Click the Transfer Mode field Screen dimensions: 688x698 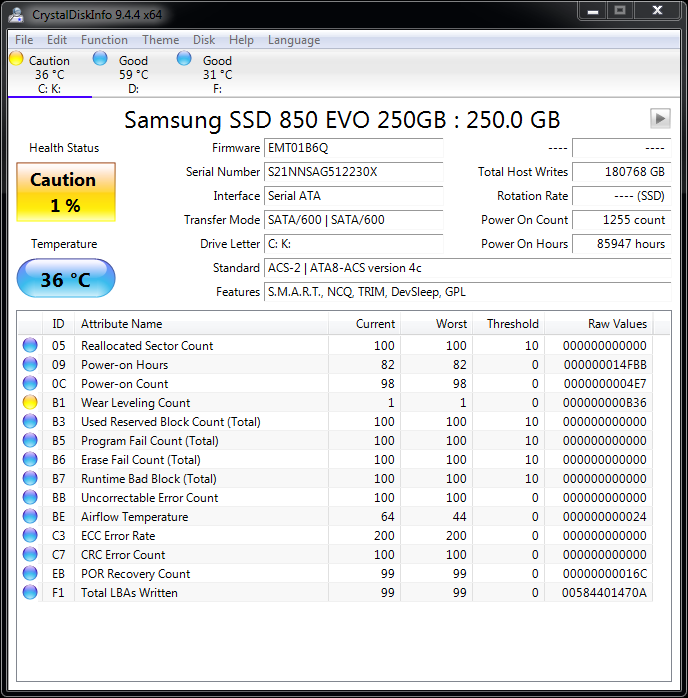[x=354, y=220]
